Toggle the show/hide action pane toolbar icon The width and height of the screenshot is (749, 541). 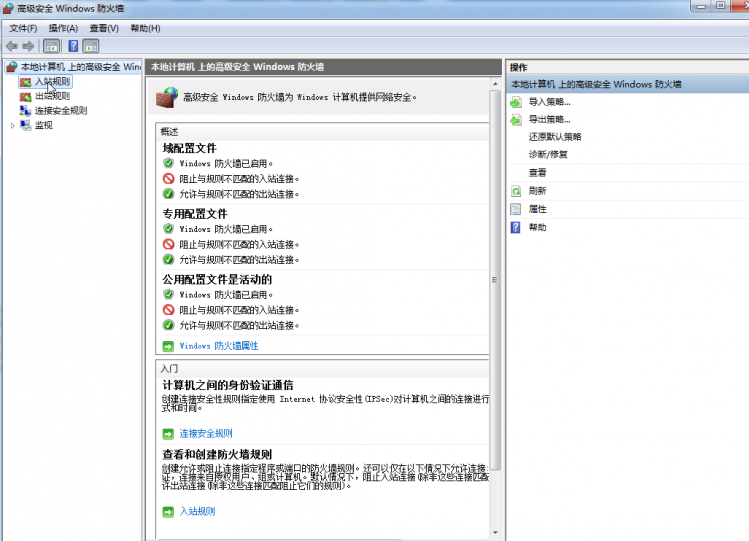[91, 46]
